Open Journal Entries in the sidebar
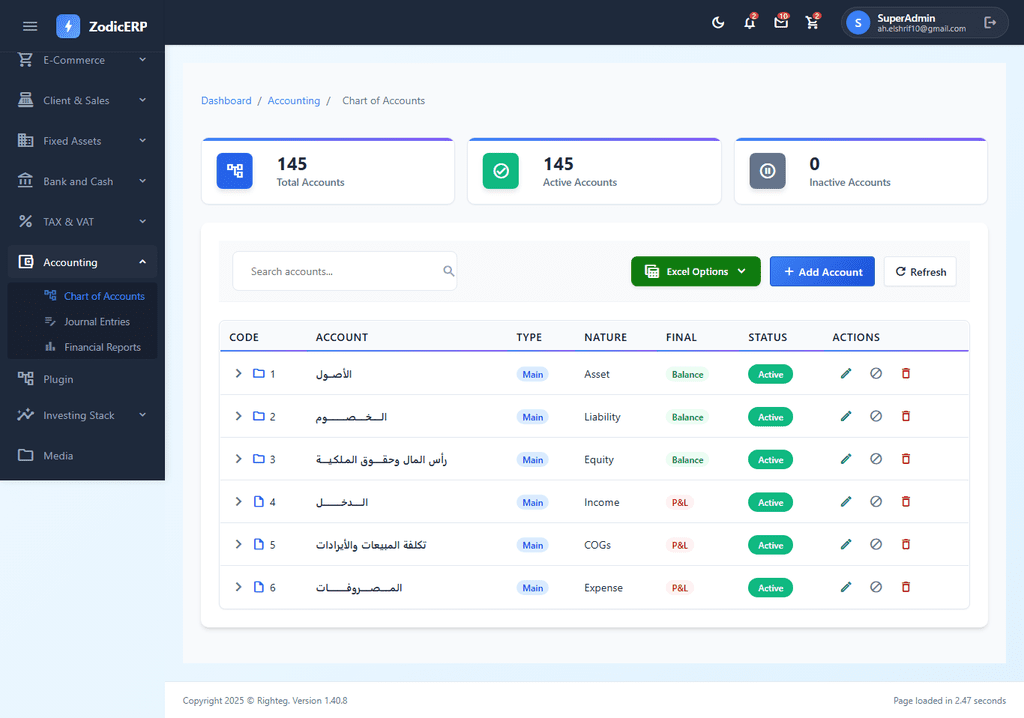This screenshot has width=1024, height=718. coord(96,322)
